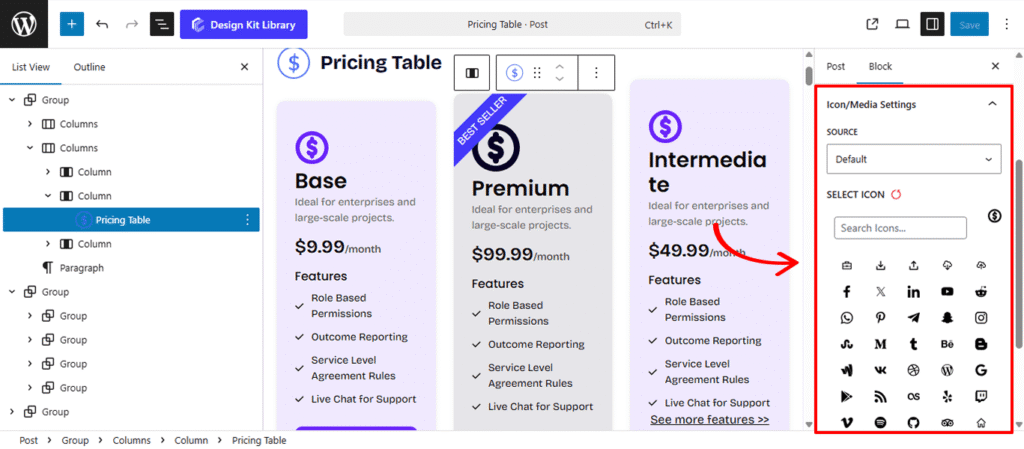Toggle the document overview list view

point(162,24)
